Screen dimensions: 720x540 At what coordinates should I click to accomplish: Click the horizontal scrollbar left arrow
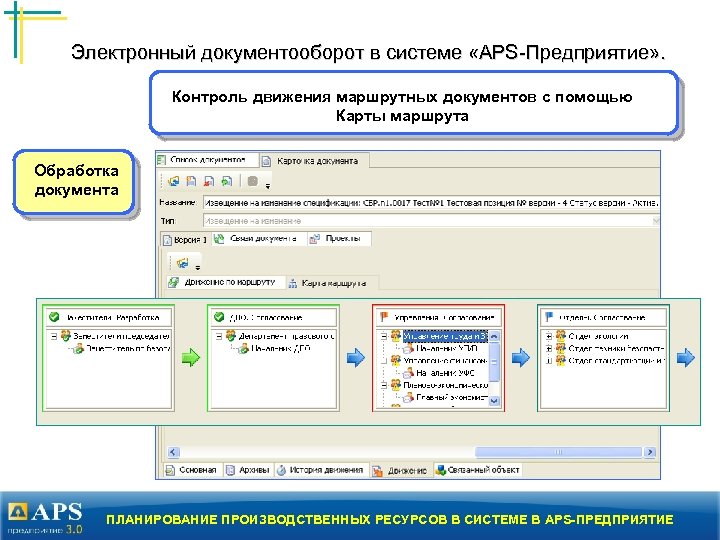173,452
